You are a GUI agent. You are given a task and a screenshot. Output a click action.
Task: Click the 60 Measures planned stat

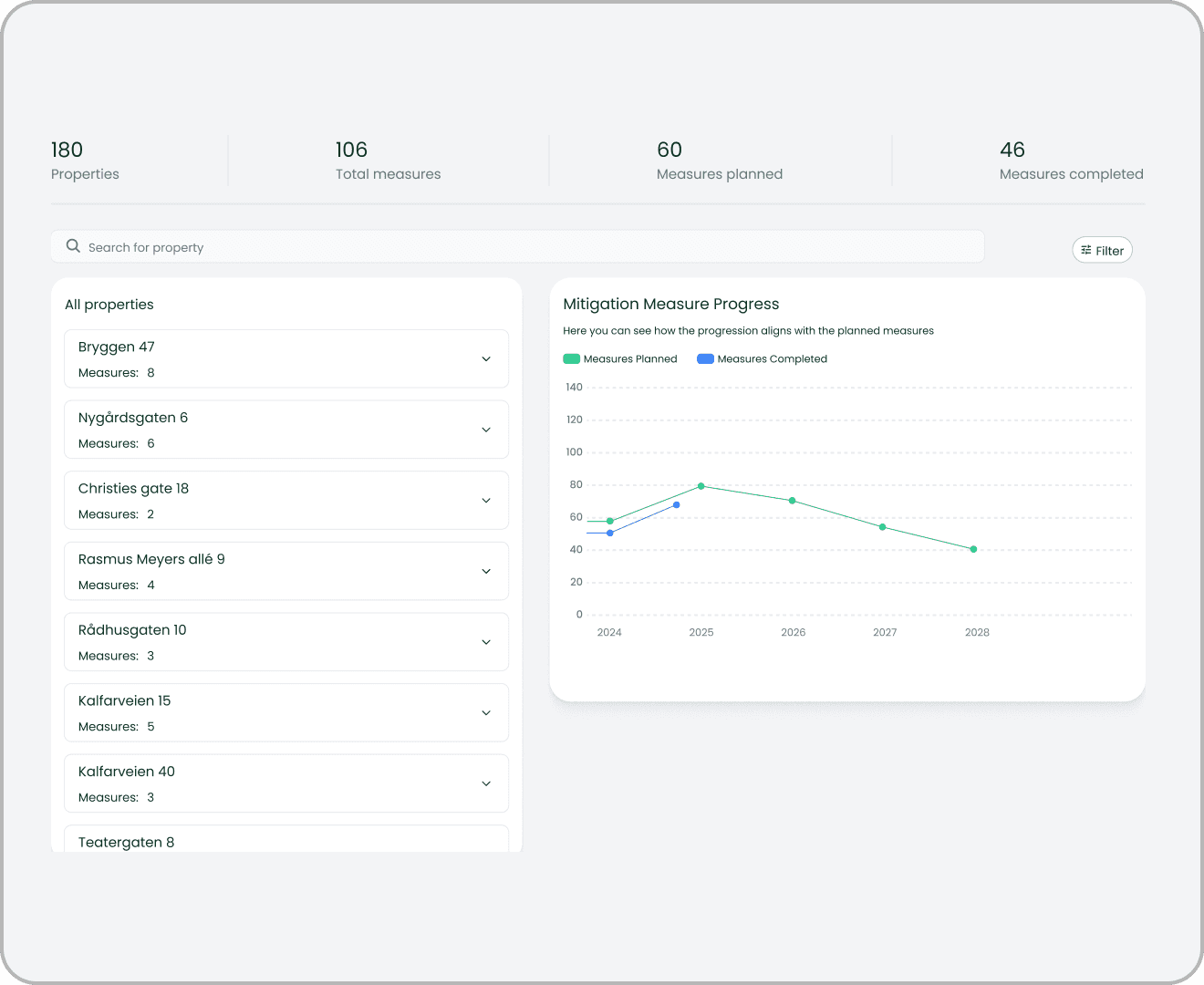click(x=720, y=161)
